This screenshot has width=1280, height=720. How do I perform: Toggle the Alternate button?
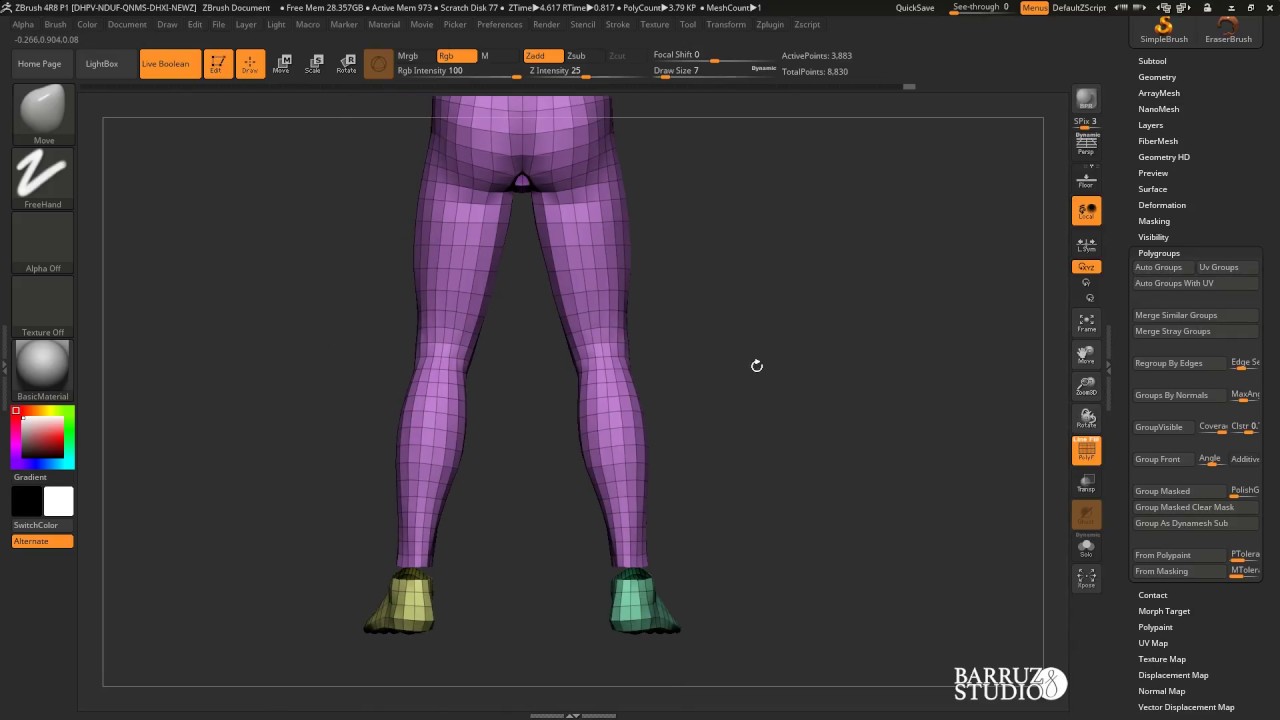pos(43,541)
